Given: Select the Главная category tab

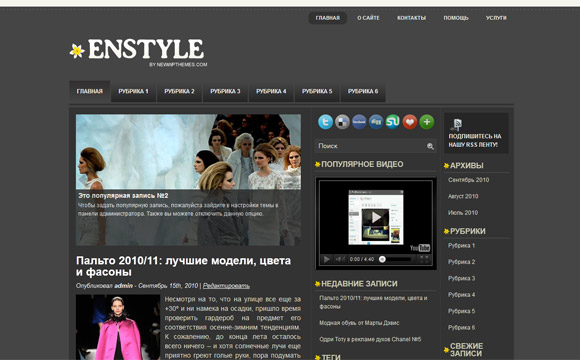Looking at the screenshot, I should (90, 91).
